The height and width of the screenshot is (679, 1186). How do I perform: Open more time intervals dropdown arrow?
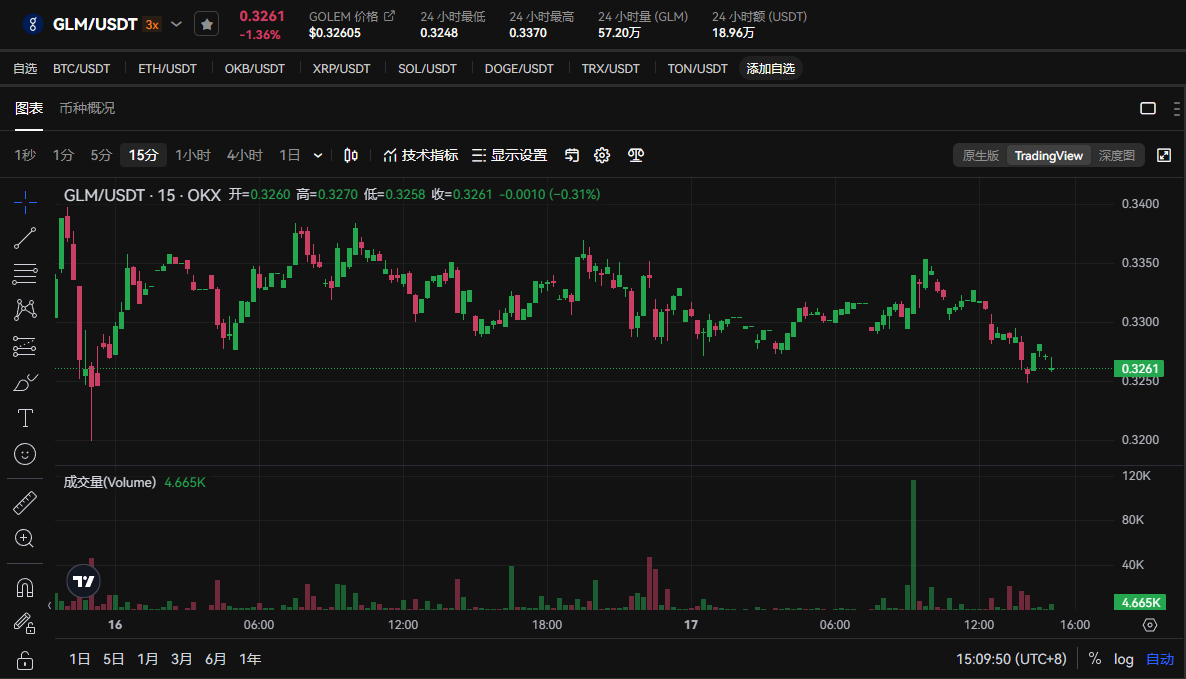coord(318,155)
